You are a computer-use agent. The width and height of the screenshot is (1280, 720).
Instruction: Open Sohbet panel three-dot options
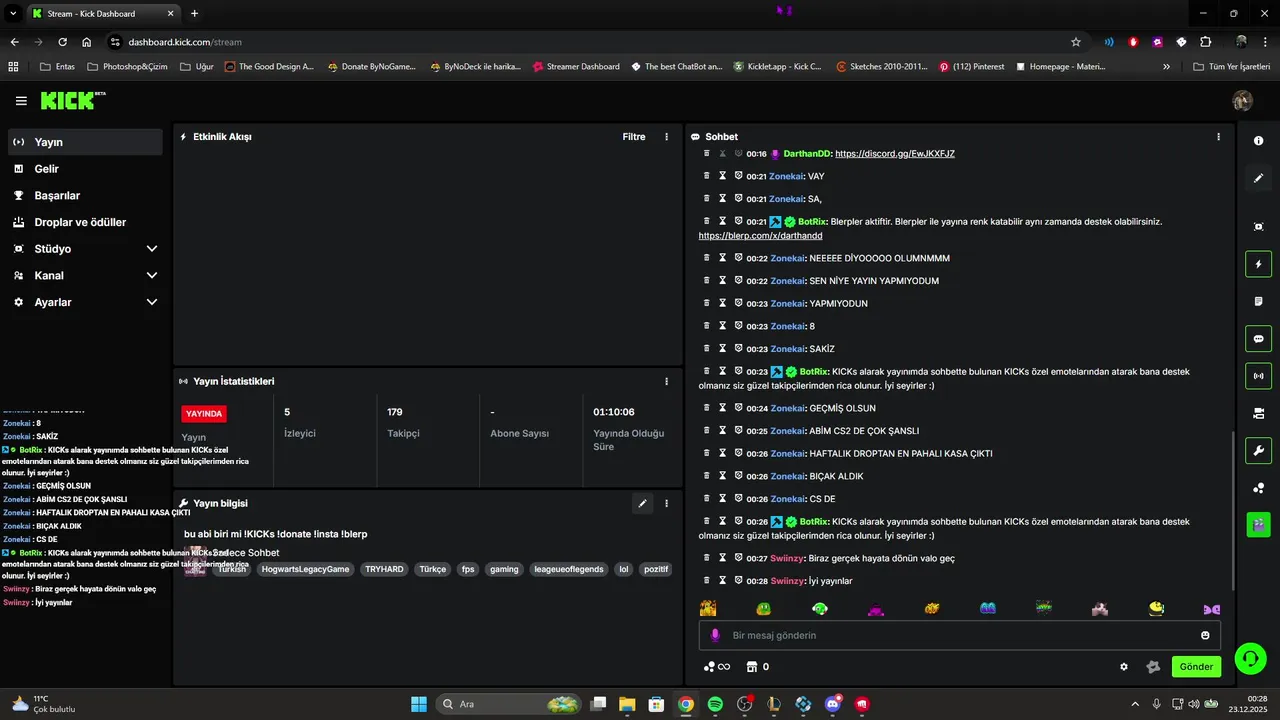1218,137
